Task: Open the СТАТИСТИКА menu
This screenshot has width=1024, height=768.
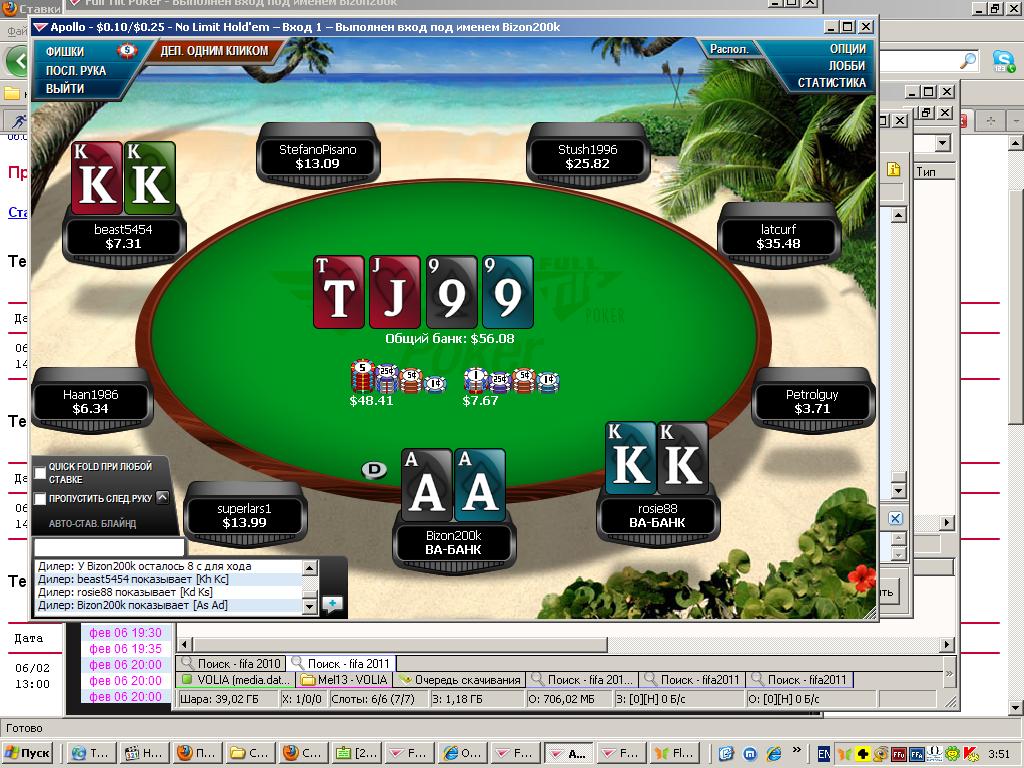Action: point(831,83)
